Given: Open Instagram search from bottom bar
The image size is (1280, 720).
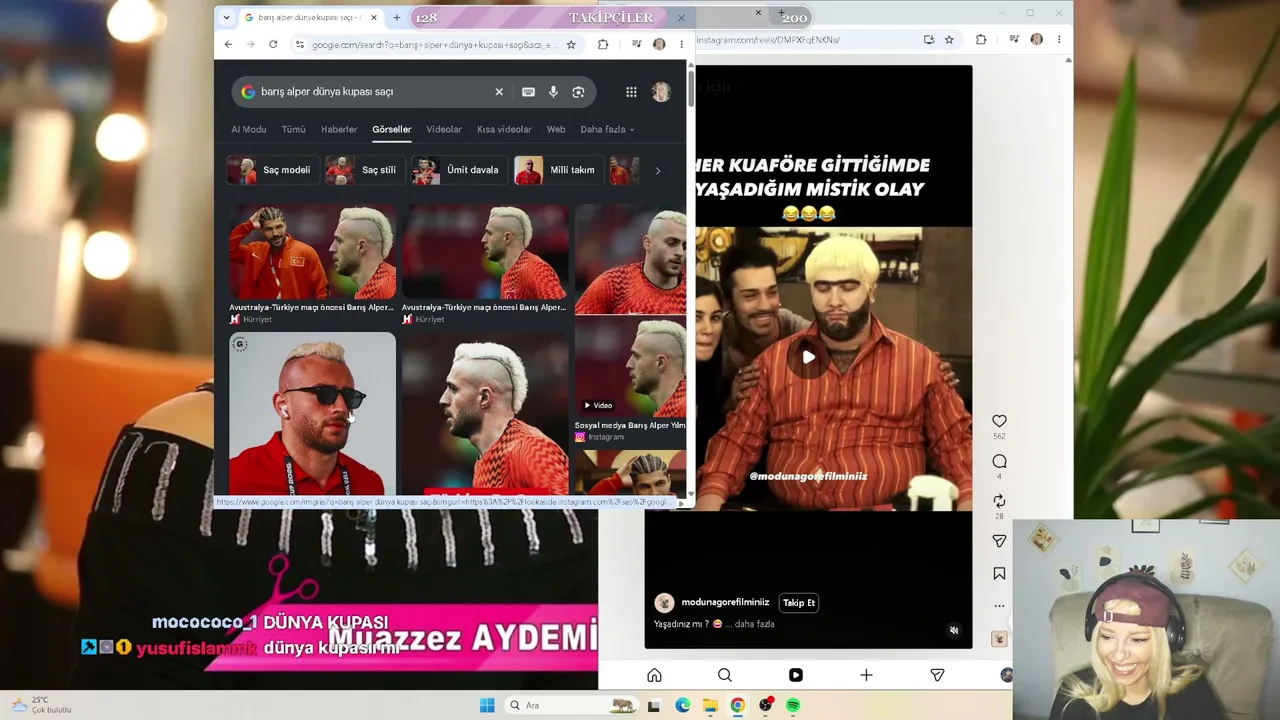Looking at the screenshot, I should 725,675.
